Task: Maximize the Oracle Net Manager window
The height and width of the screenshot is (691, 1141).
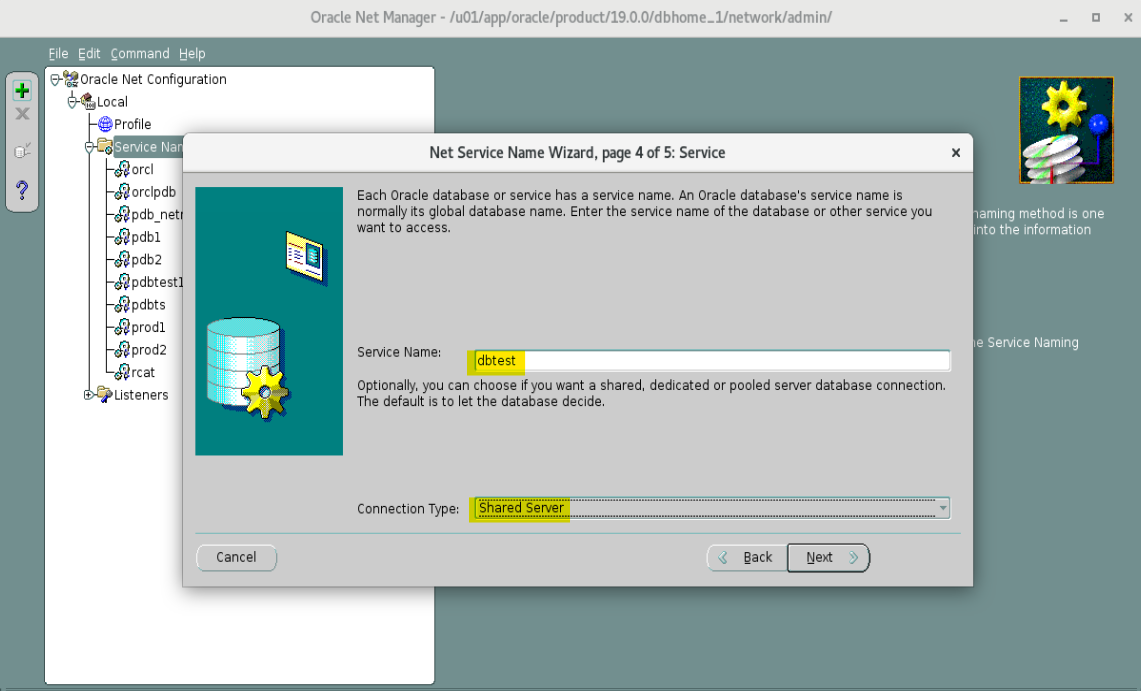Action: [x=1096, y=17]
